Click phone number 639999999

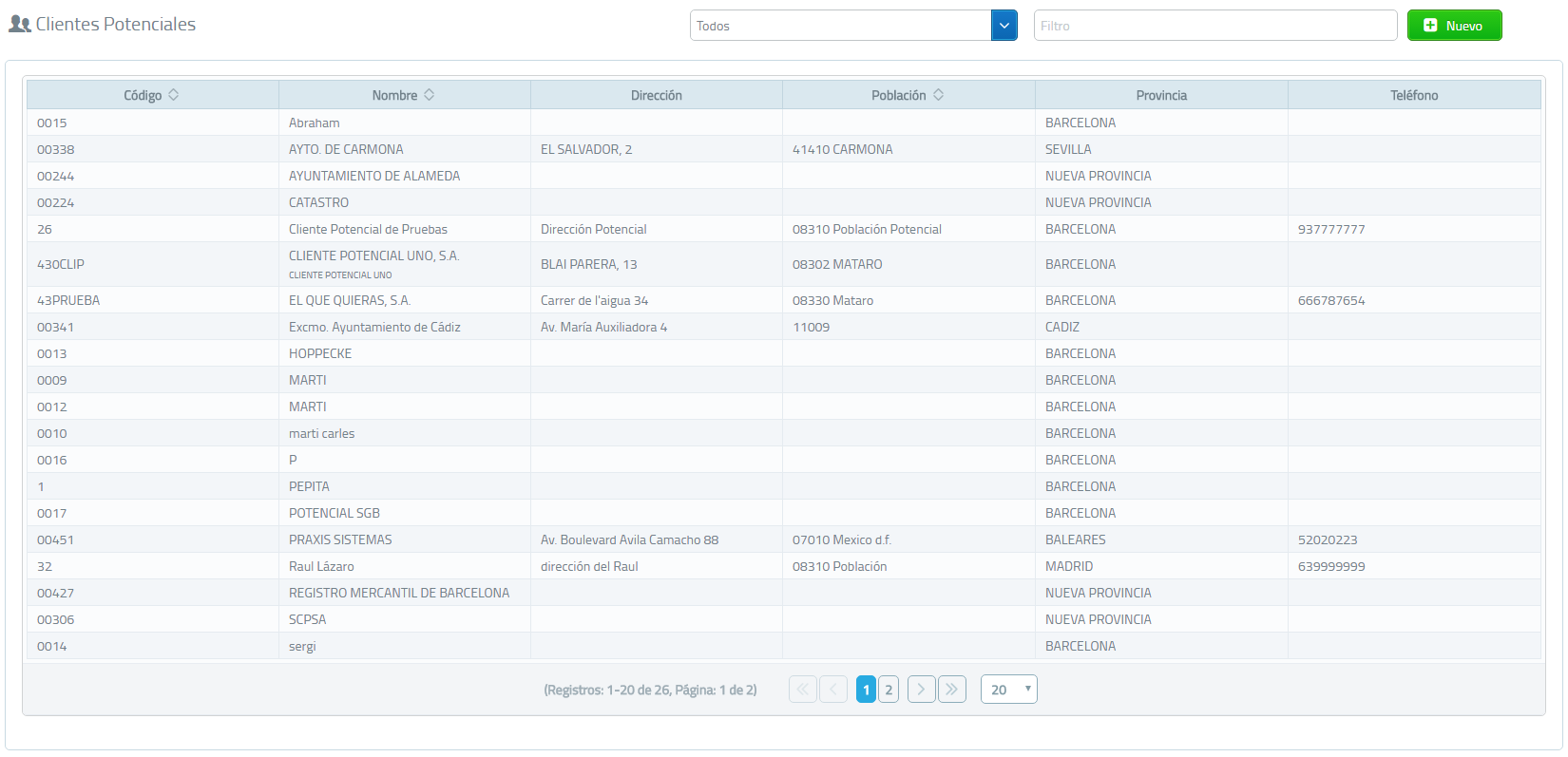[1331, 566]
